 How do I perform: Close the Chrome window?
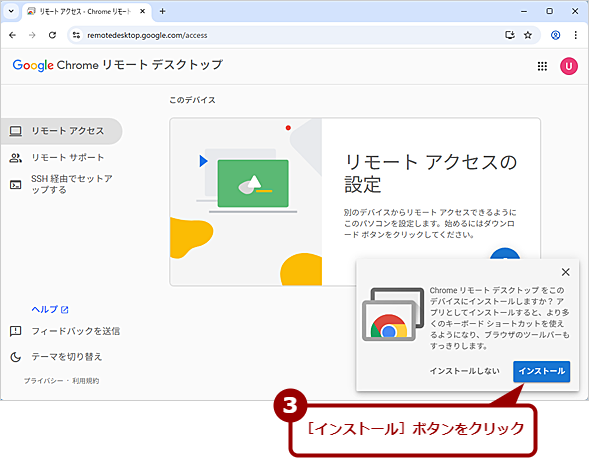(575, 11)
